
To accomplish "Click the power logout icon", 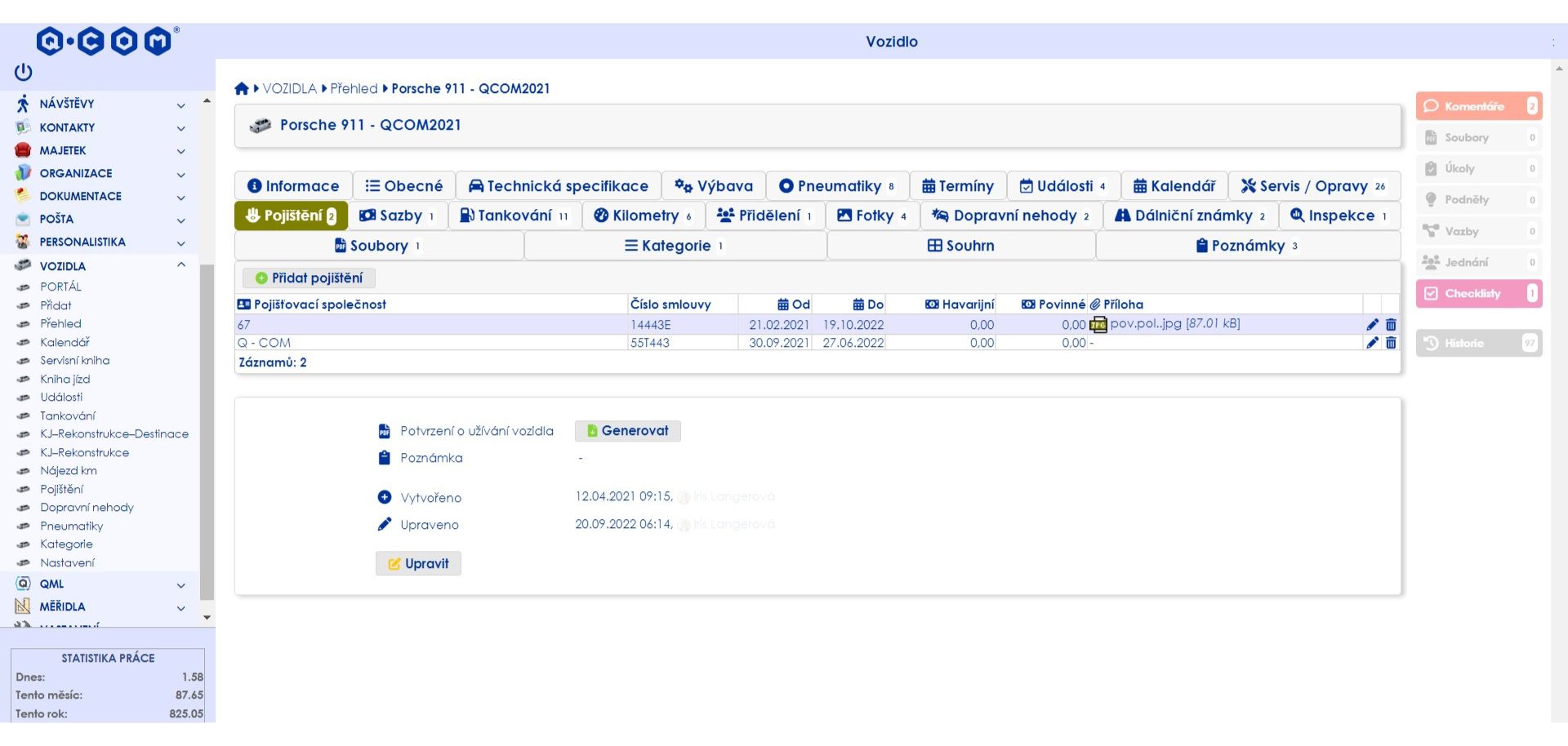I will pyautogui.click(x=23, y=72).
